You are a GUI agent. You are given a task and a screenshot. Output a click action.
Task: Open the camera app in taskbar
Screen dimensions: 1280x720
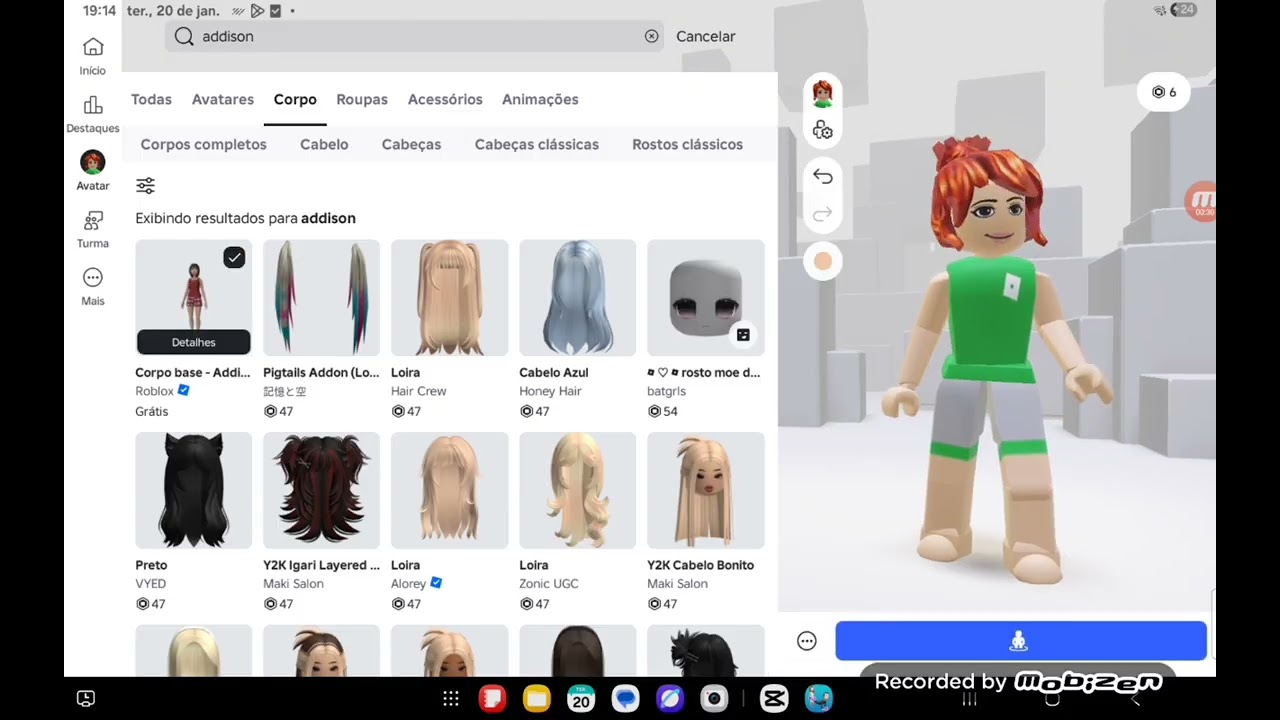714,698
